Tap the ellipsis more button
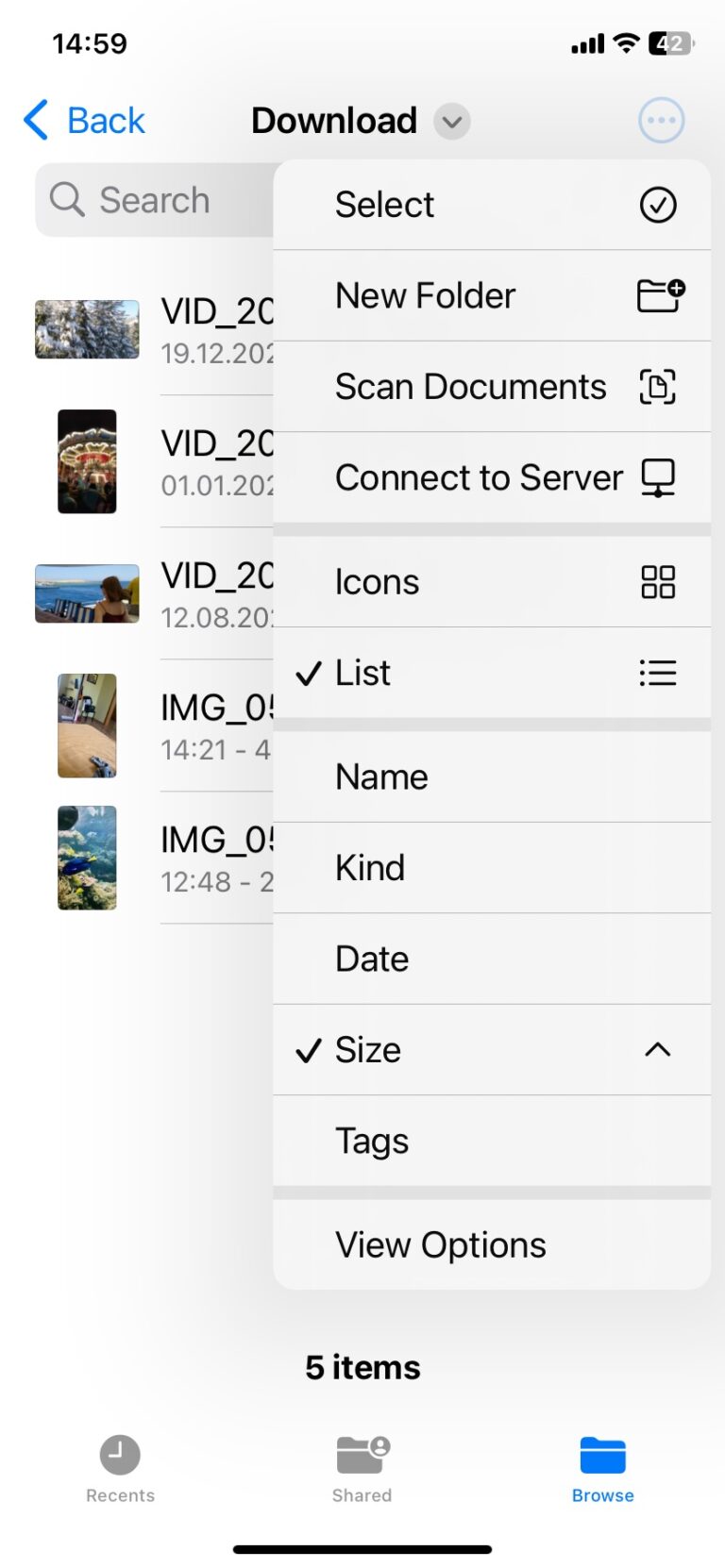Screen dimensions: 725x1568 661,120
